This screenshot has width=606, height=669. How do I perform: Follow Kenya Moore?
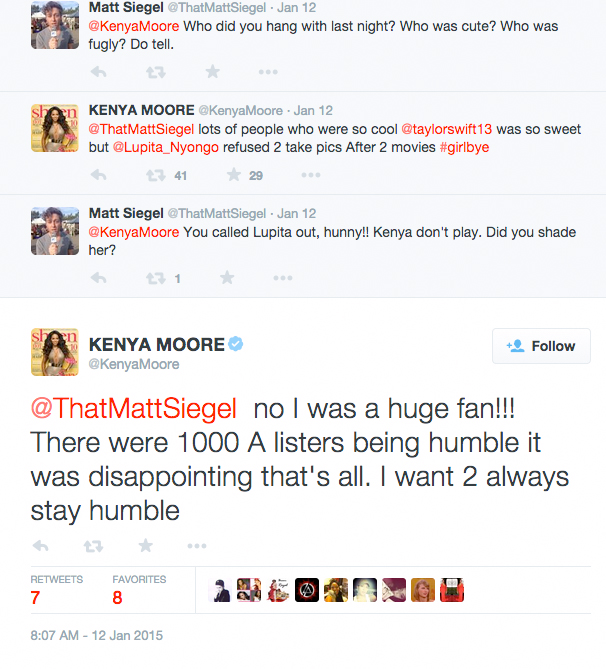click(x=541, y=346)
